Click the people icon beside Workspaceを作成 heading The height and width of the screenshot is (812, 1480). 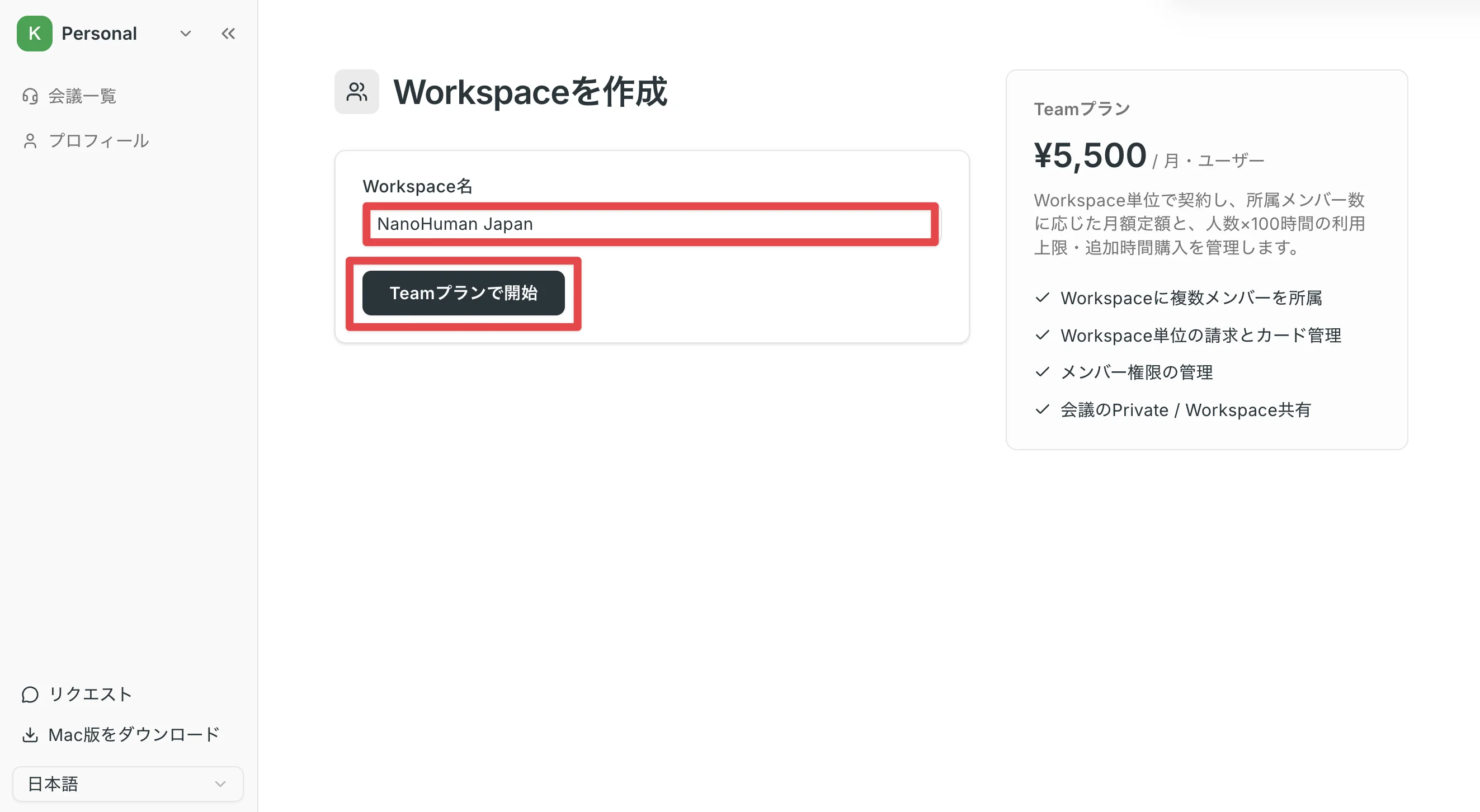coord(357,92)
